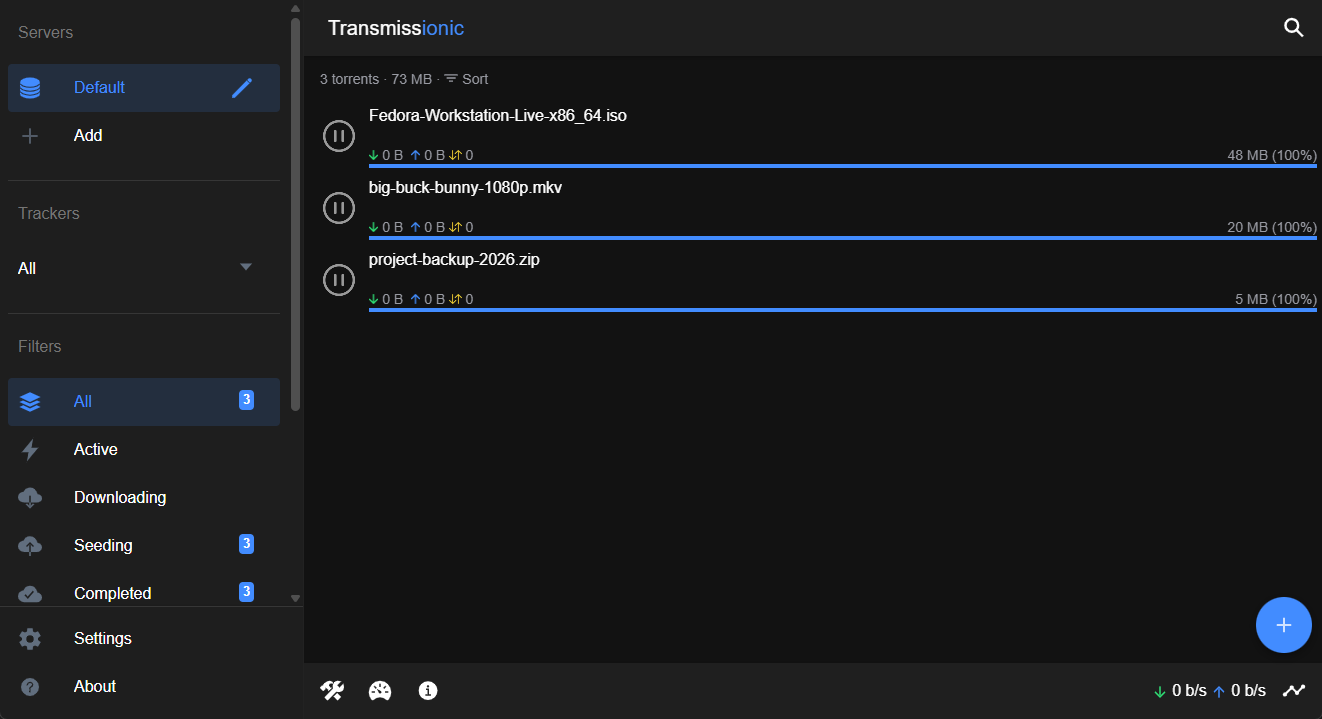Open the statistics chart line icon
The image size is (1322, 719).
pos(1294,691)
